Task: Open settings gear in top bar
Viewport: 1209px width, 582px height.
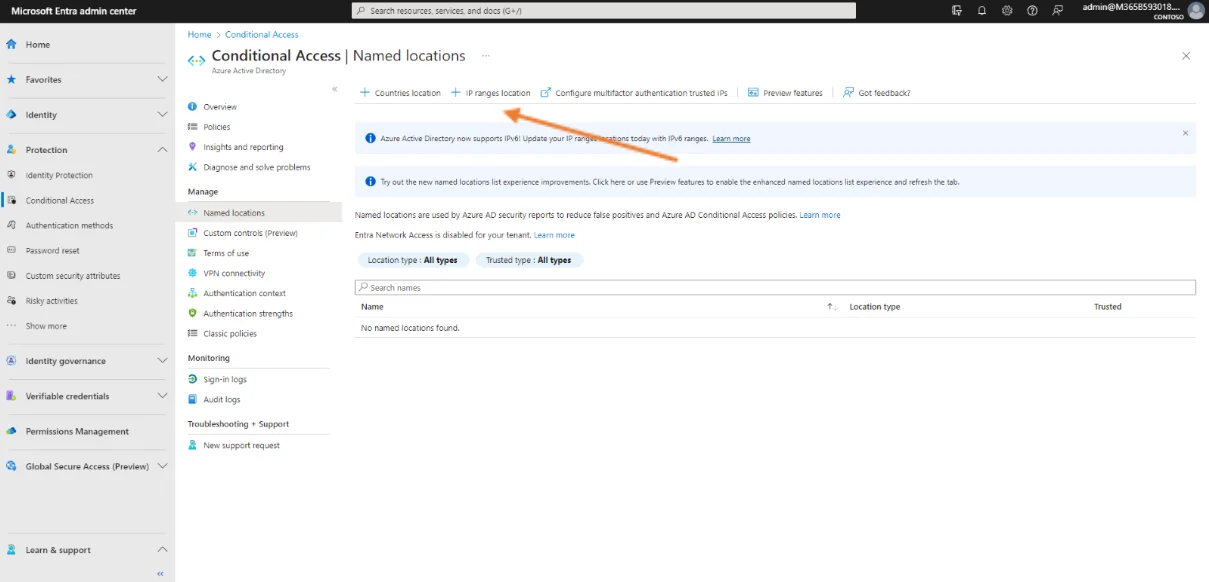Action: pyautogui.click(x=1007, y=11)
